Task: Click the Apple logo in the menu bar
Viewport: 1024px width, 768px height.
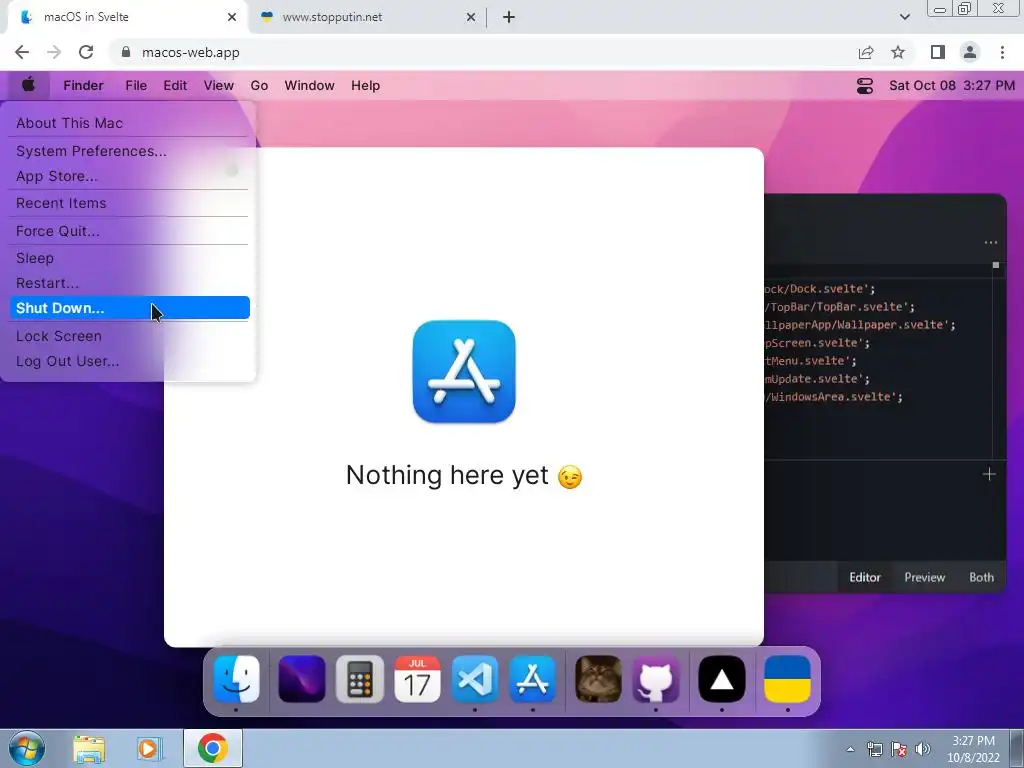Action: click(28, 85)
